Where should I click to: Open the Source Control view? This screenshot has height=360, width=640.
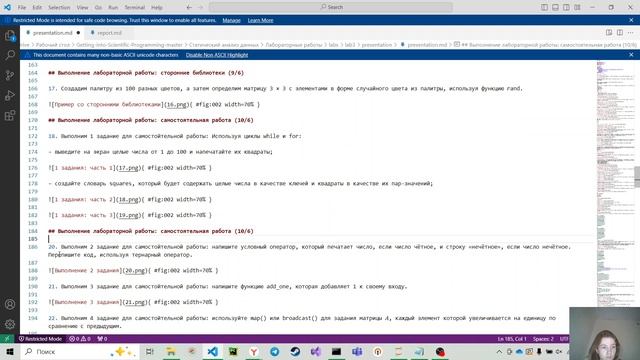tap(10, 75)
